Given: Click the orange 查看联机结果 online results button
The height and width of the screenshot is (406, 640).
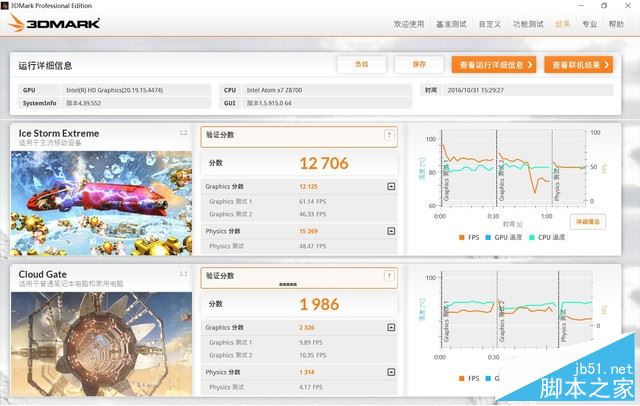Looking at the screenshot, I should [579, 64].
